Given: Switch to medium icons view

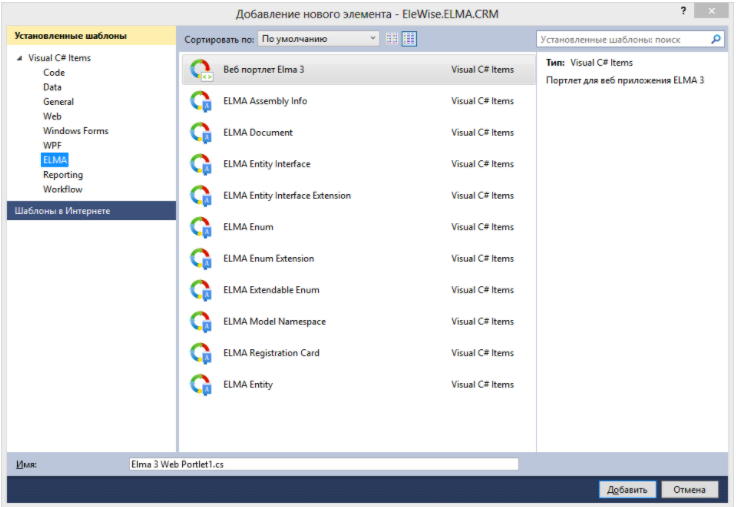Looking at the screenshot, I should (409, 39).
